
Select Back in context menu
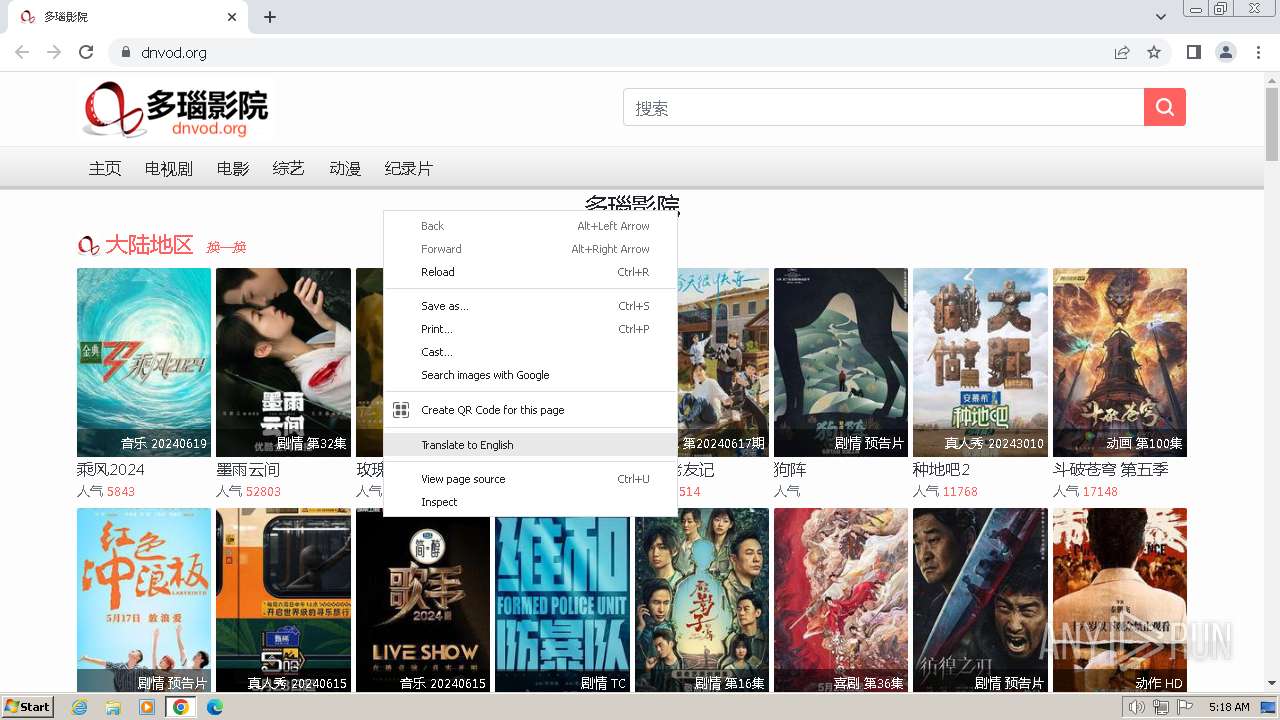pos(530,226)
